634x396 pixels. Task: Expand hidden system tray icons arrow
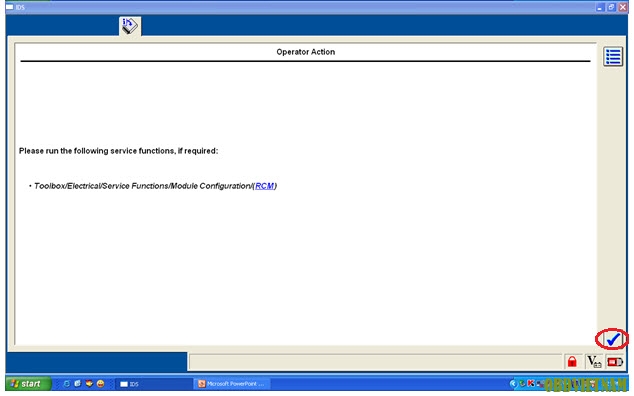coord(513,383)
